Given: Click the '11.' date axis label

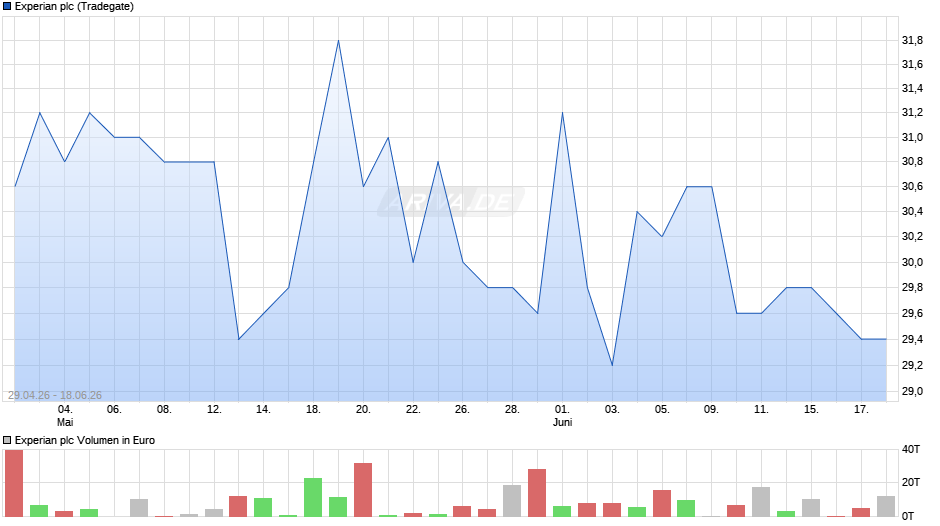Looking at the screenshot, I should click(x=761, y=409).
